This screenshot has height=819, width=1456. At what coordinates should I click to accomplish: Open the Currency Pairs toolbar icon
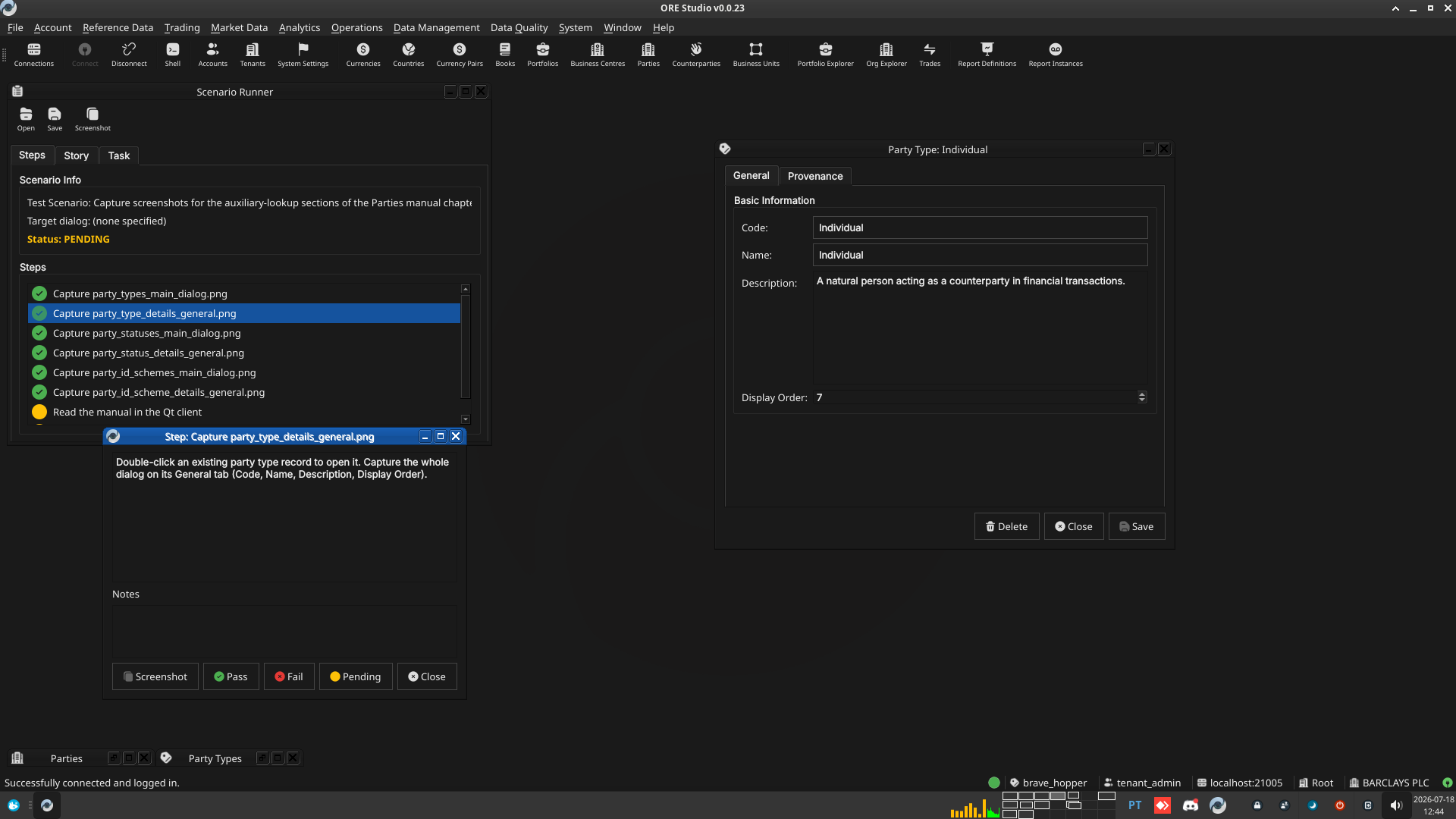(460, 55)
